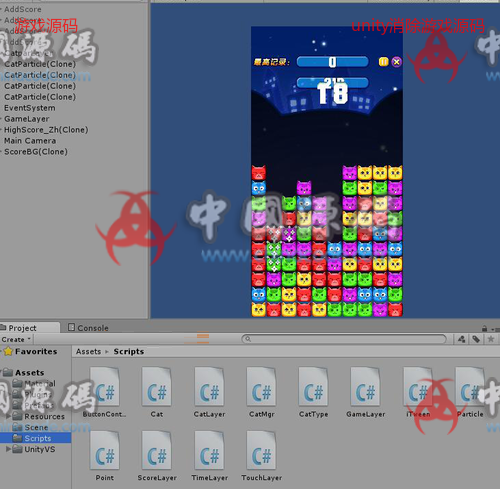Select the CatLayer script icon
The height and width of the screenshot is (489, 500).
click(x=209, y=387)
